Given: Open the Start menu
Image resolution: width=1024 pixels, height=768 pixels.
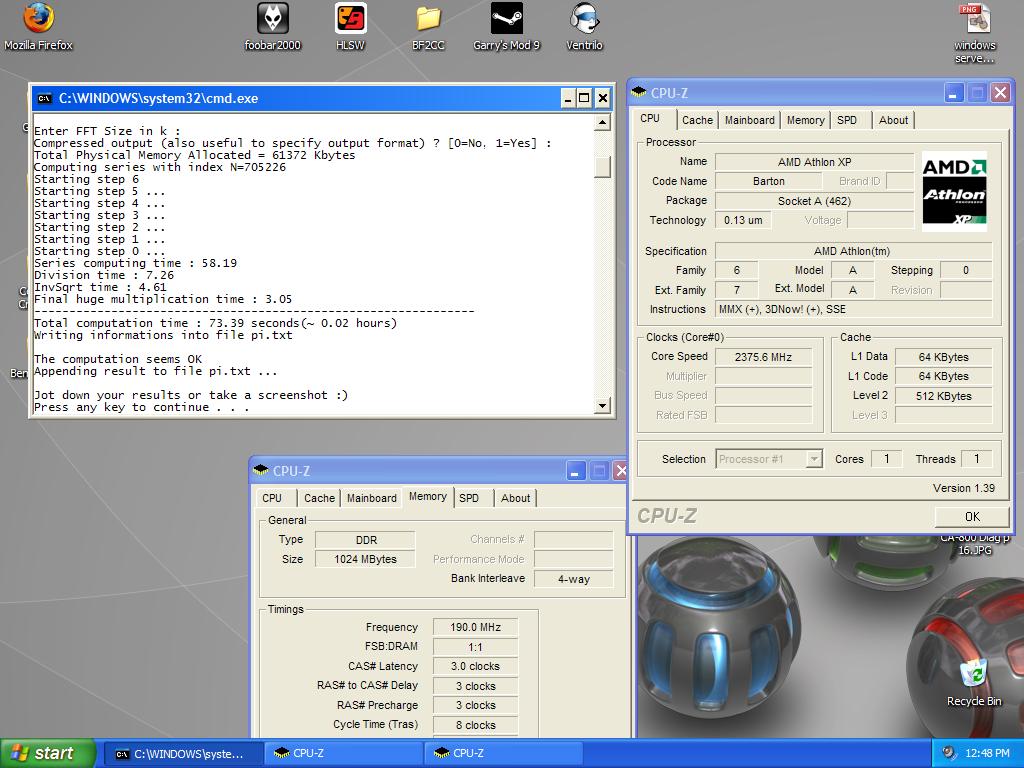Looking at the screenshot, I should (47, 753).
